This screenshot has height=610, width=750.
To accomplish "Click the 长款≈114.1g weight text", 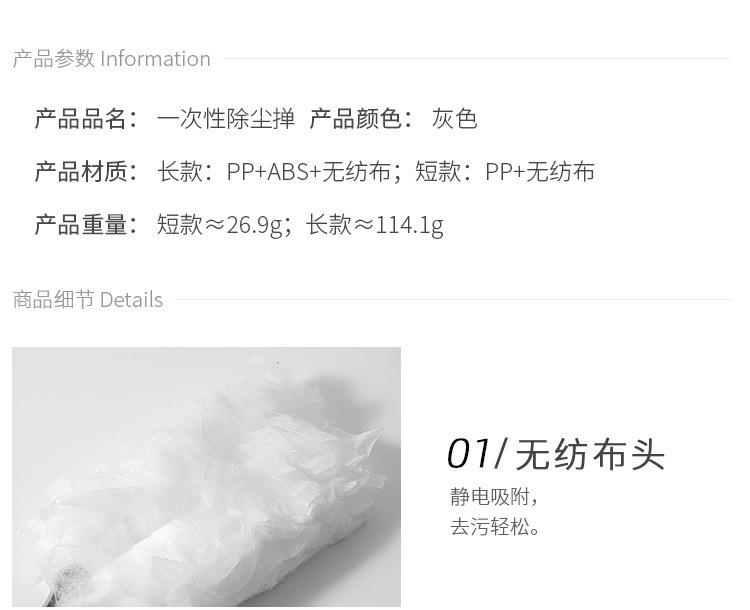I will click(375, 225).
